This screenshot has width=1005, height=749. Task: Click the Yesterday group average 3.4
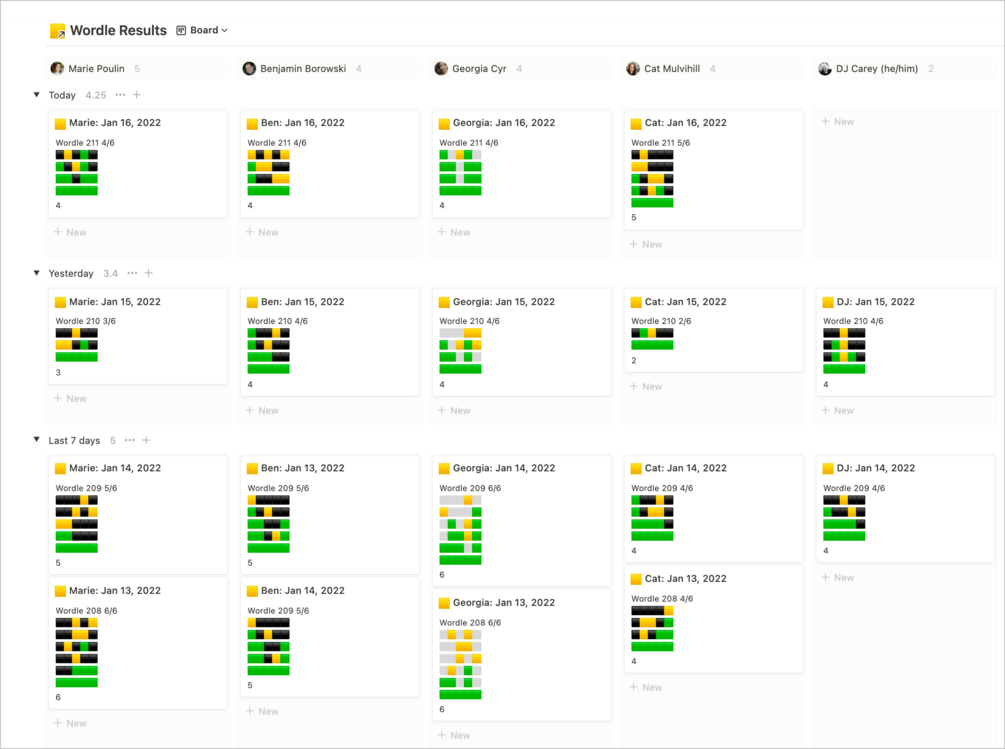110,273
